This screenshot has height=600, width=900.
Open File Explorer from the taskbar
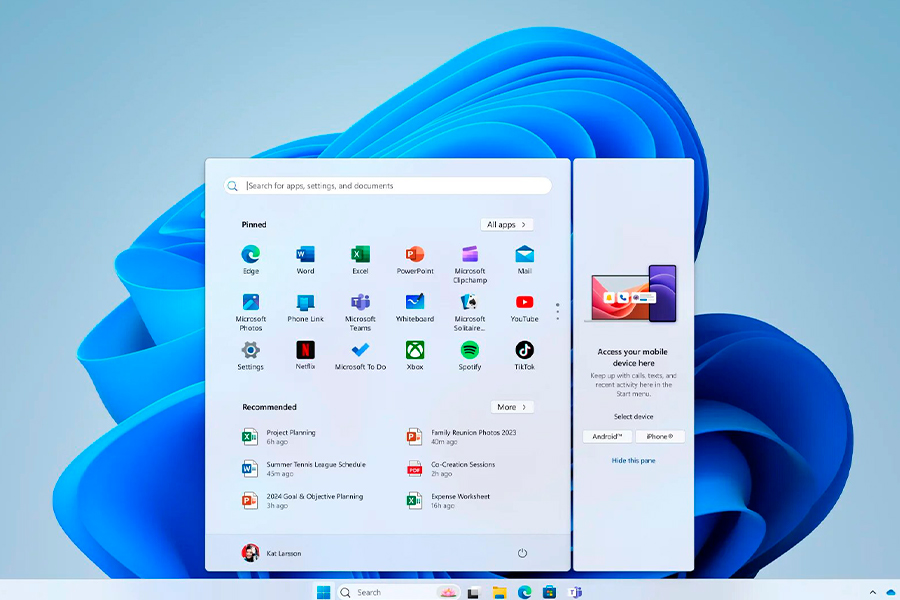[x=499, y=593]
